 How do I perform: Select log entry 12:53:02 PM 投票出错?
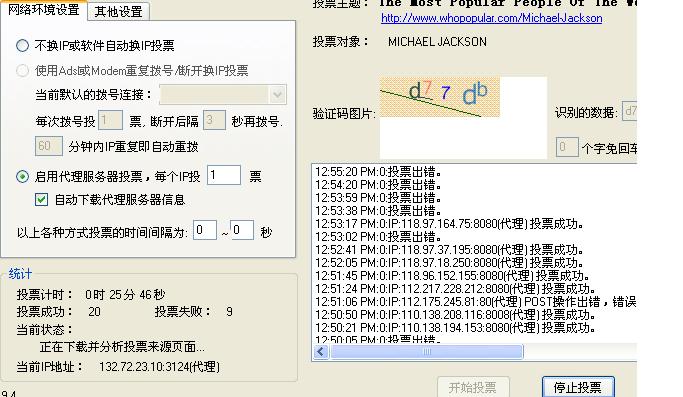[379, 237]
